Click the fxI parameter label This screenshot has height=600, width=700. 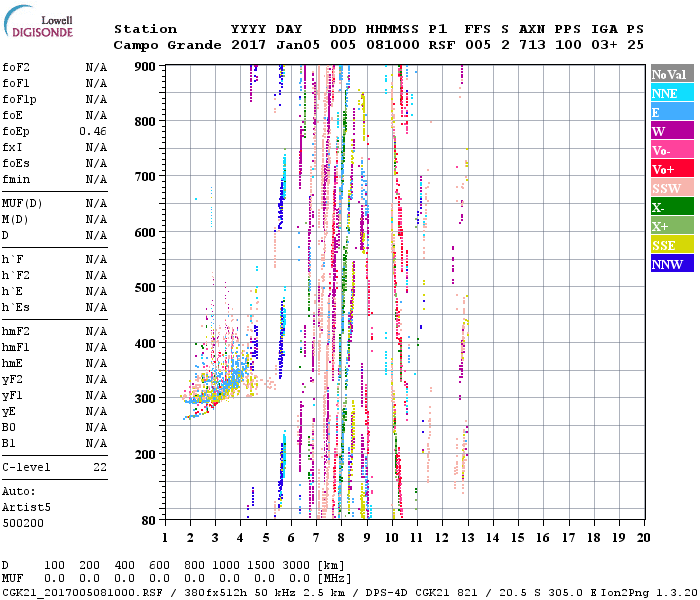(12, 147)
